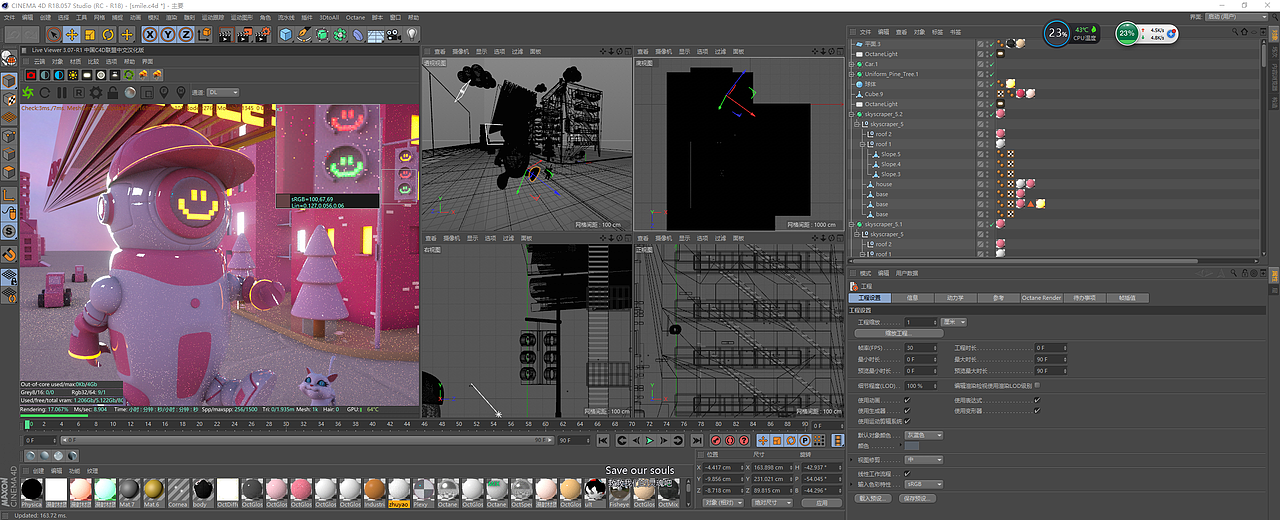This screenshot has width=1280, height=520.
Task: Select the Live Selection arrow tool
Action: coord(54,35)
